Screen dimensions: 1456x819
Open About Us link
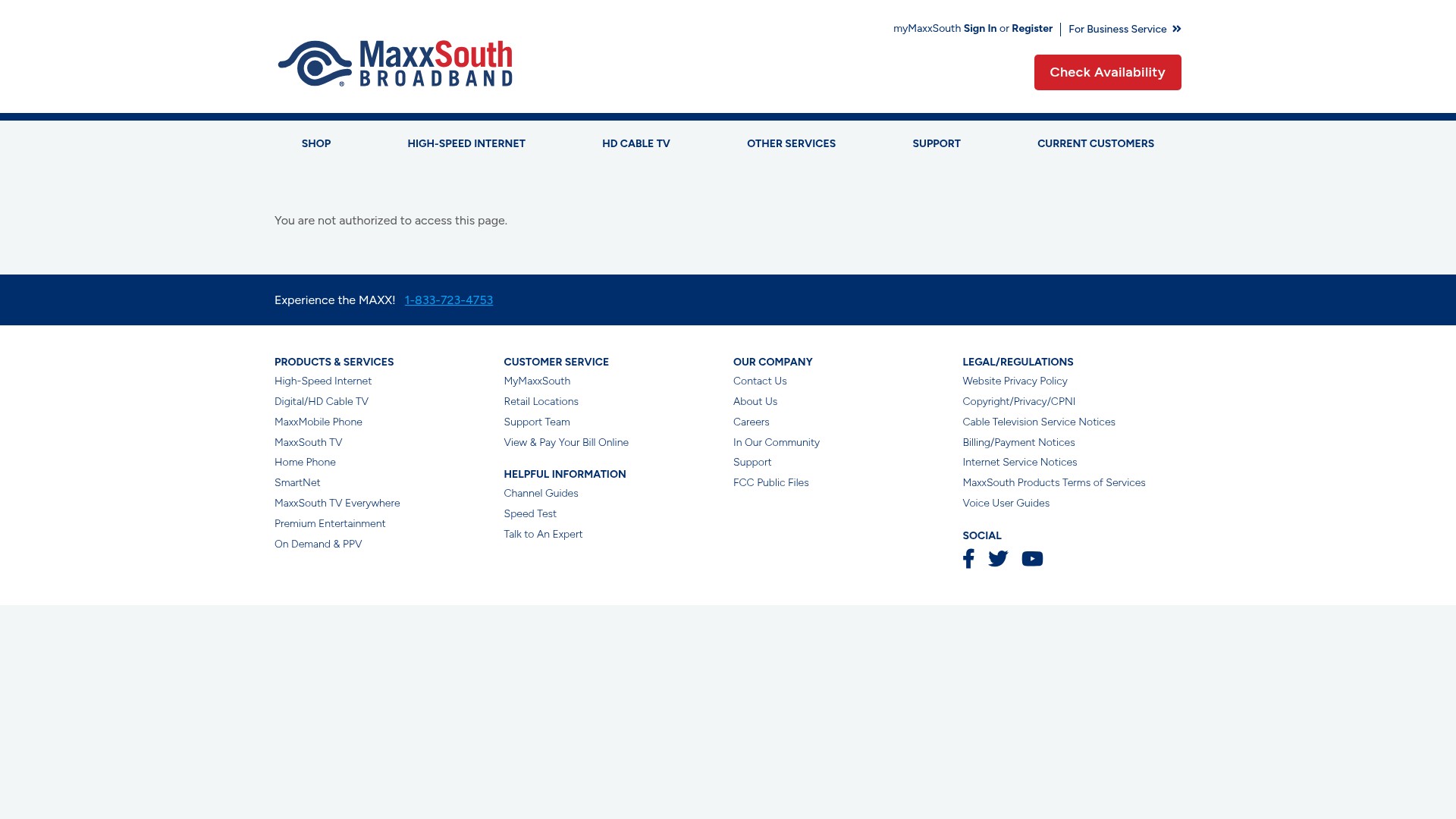tap(755, 402)
